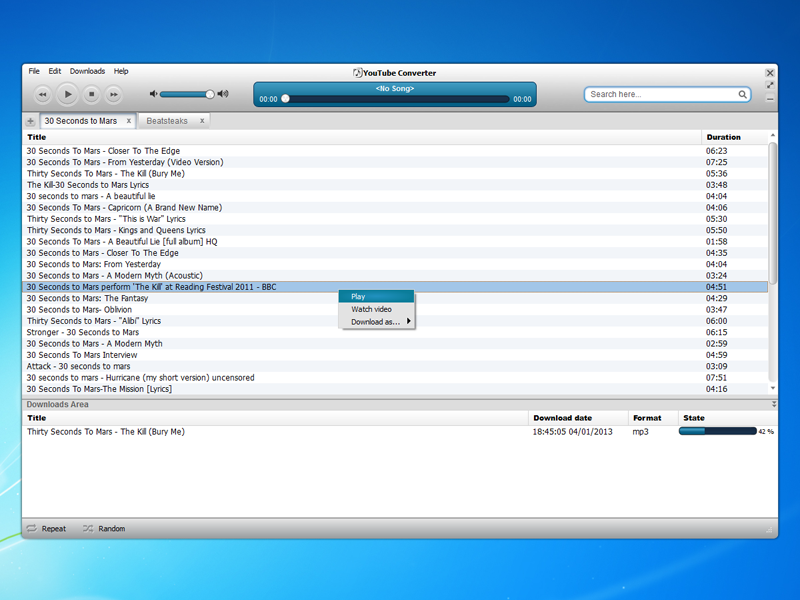Select '30 Seconds to Mars: The Fantasy'
The image size is (800, 600).
[395, 298]
